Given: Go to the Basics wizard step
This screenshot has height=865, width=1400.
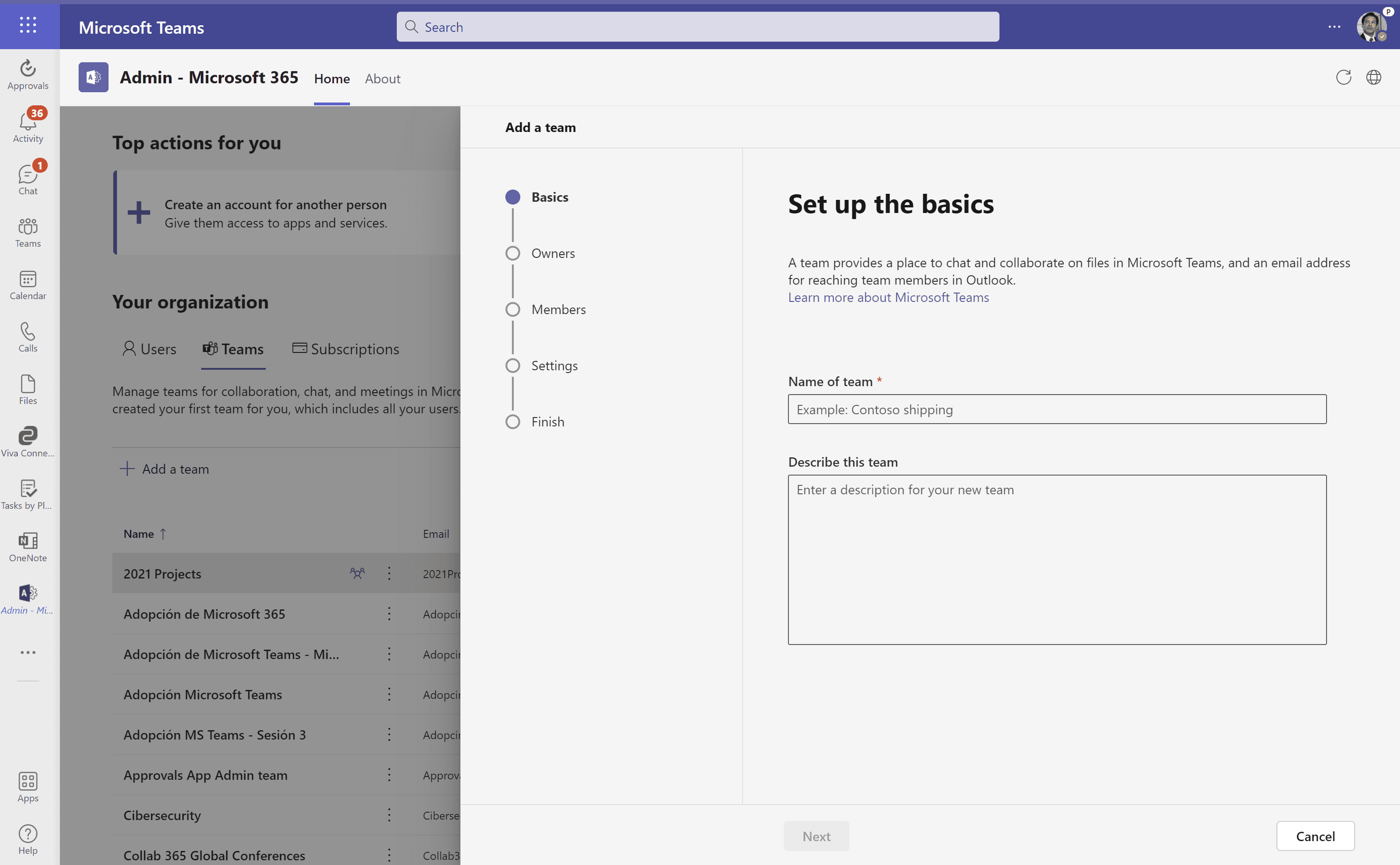Looking at the screenshot, I should (x=537, y=198).
